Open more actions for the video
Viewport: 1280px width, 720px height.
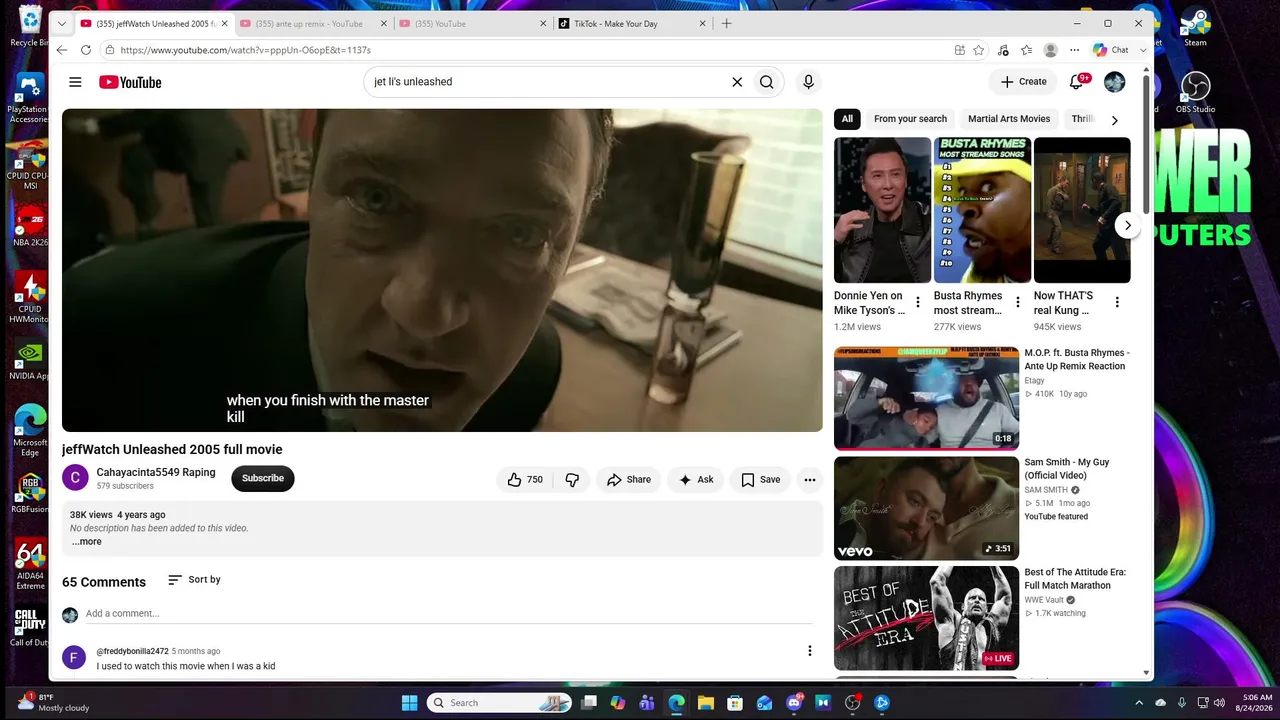pos(810,480)
